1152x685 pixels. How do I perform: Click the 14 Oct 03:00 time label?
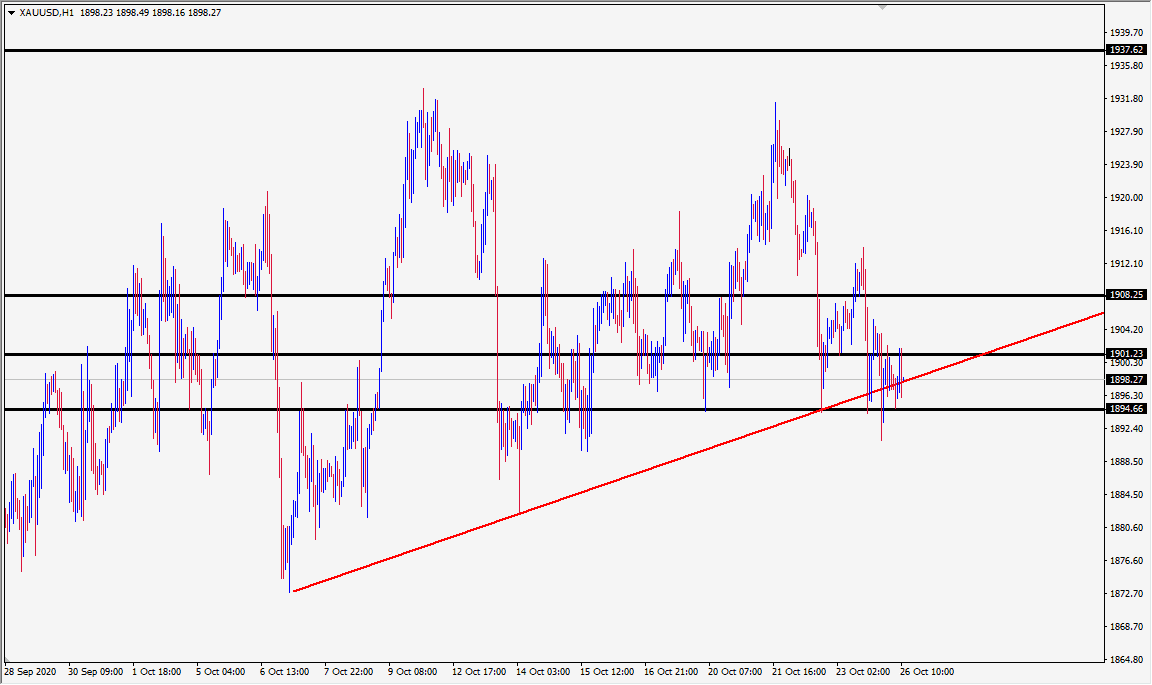click(x=543, y=672)
